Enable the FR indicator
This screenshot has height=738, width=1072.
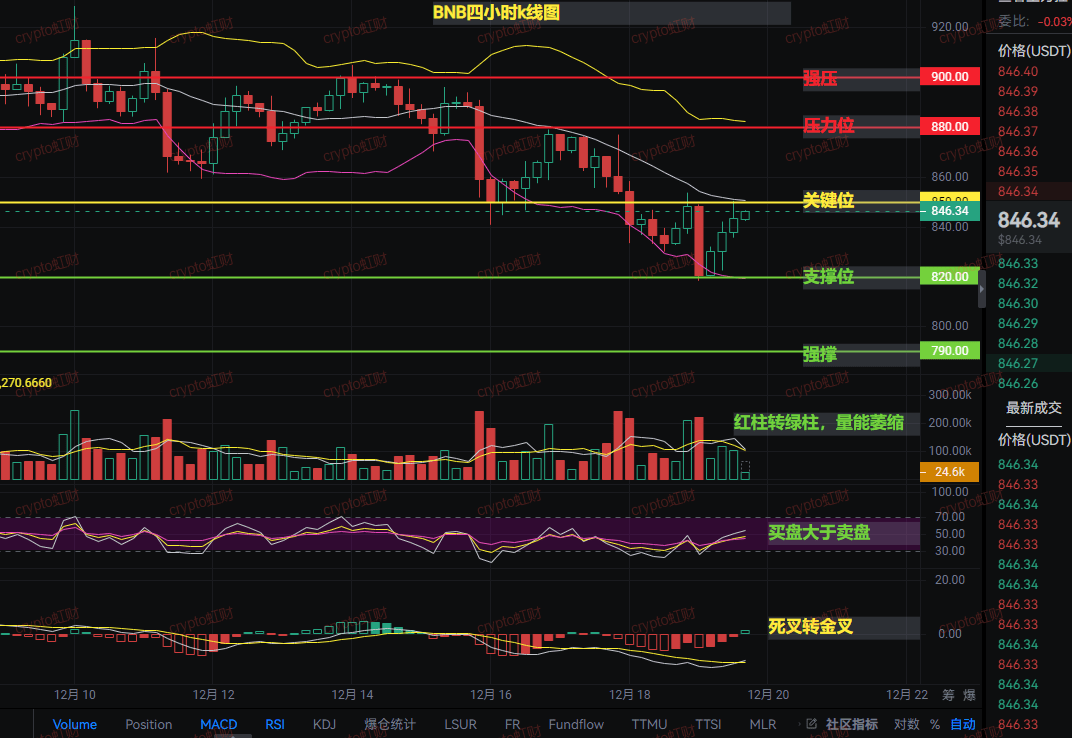(512, 724)
